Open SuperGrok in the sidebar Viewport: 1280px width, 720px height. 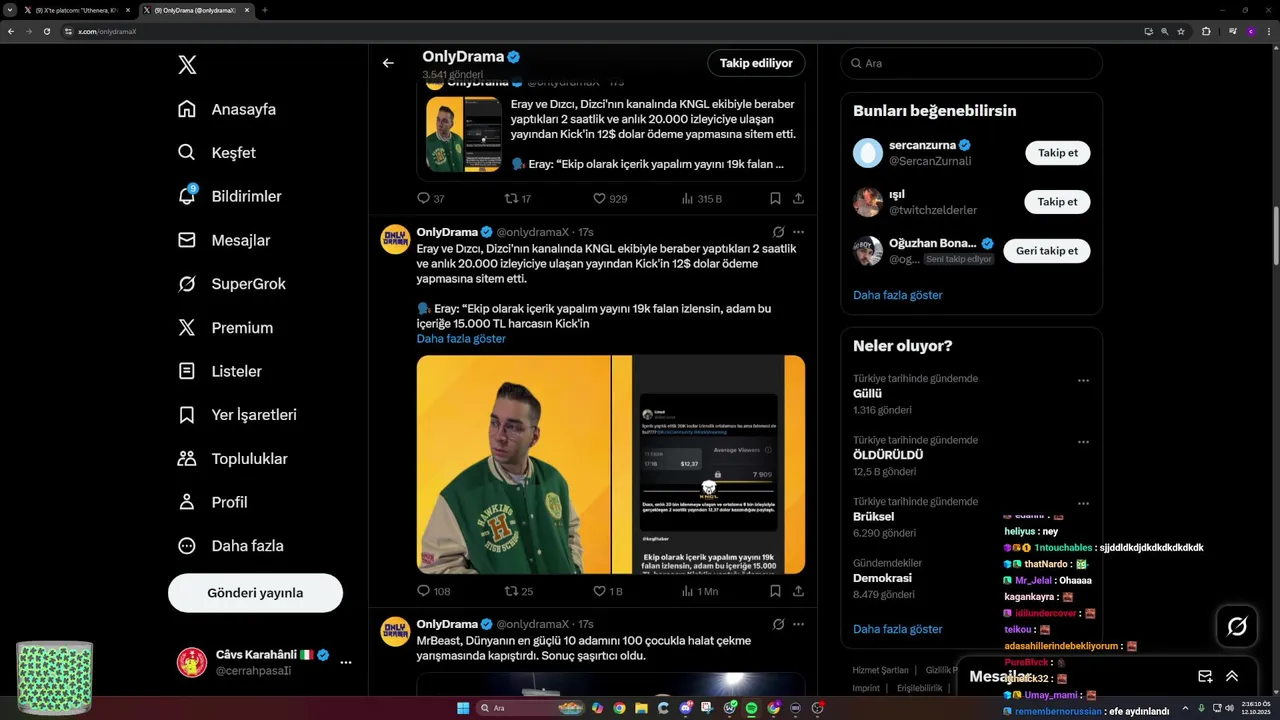pyautogui.click(x=232, y=284)
